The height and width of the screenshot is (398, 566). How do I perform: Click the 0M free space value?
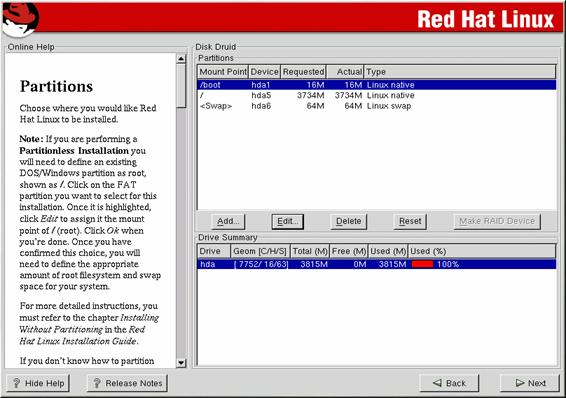click(360, 264)
